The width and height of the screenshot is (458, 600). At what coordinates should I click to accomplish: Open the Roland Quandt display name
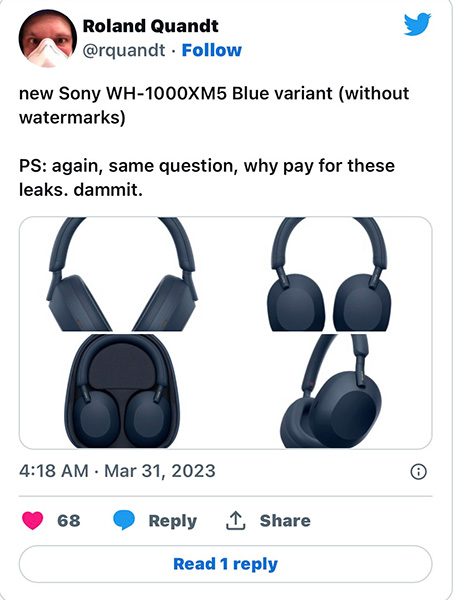tap(150, 26)
